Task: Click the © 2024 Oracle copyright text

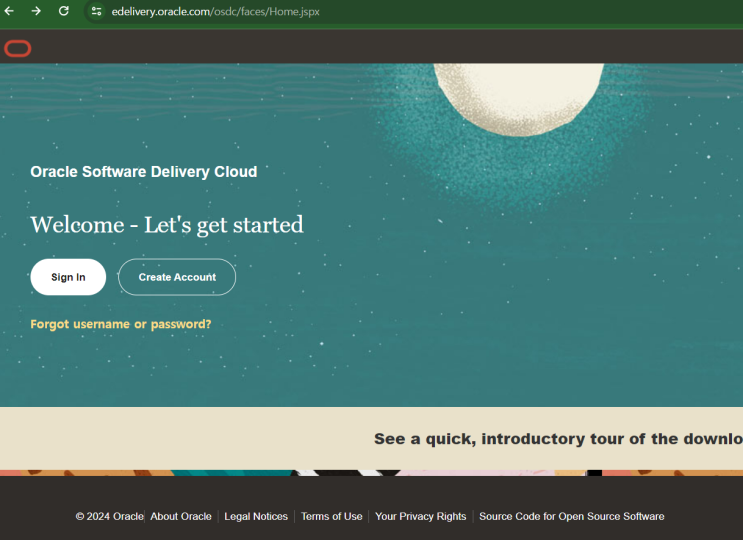Action: [109, 516]
